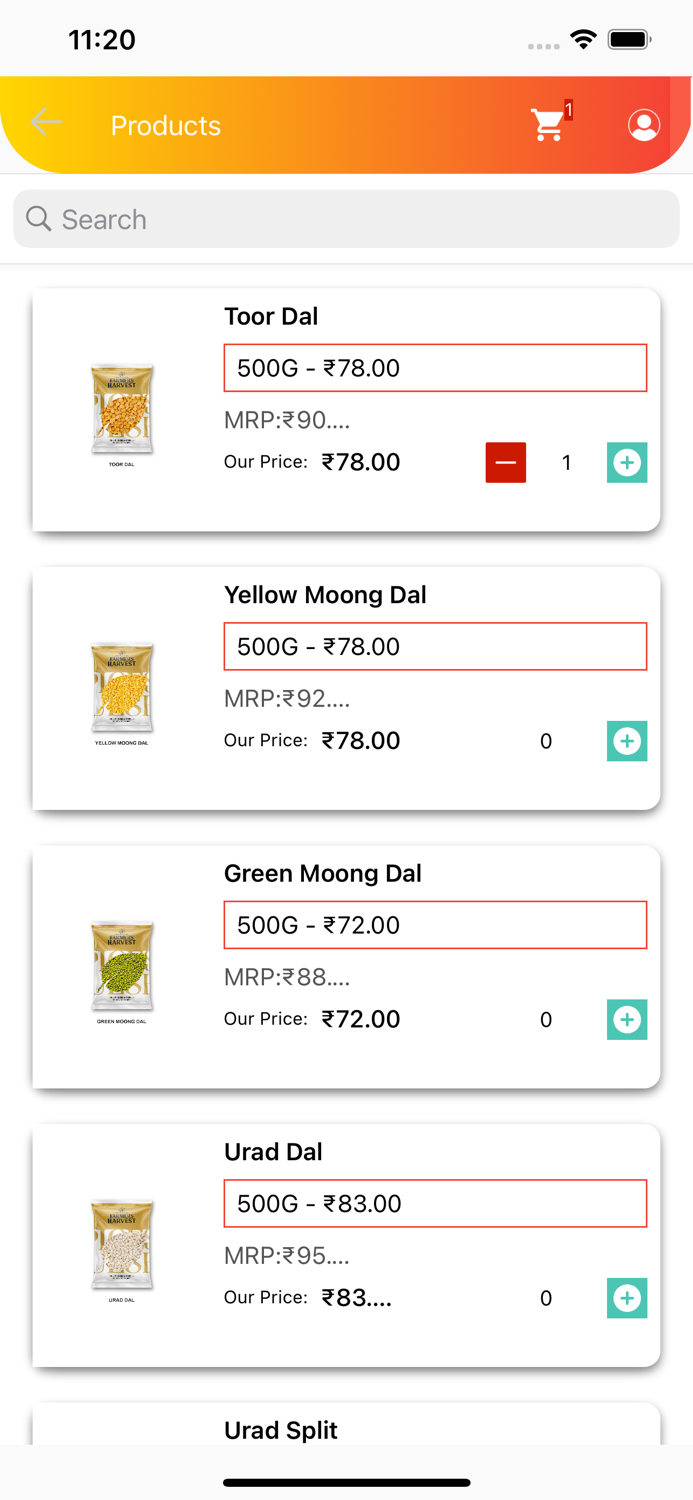Add Green Moong Dal with plus button
The image size is (693, 1500).
(627, 1019)
